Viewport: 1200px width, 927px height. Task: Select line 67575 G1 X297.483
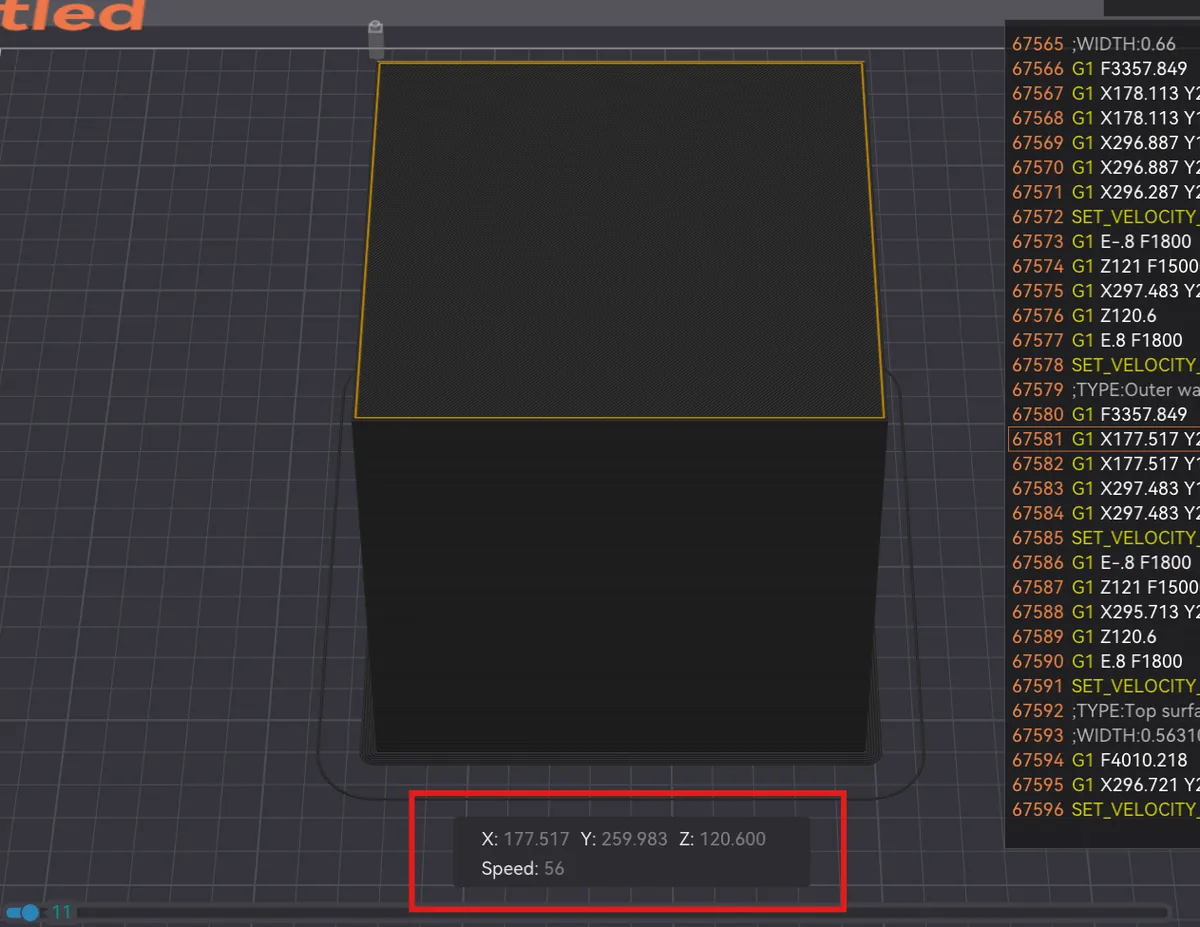(x=1104, y=291)
